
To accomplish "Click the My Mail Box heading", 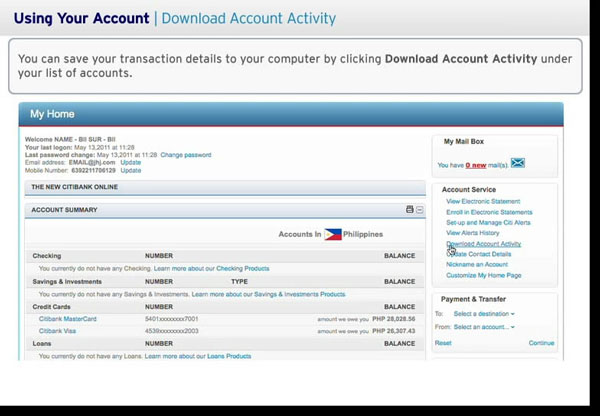I will [464, 142].
